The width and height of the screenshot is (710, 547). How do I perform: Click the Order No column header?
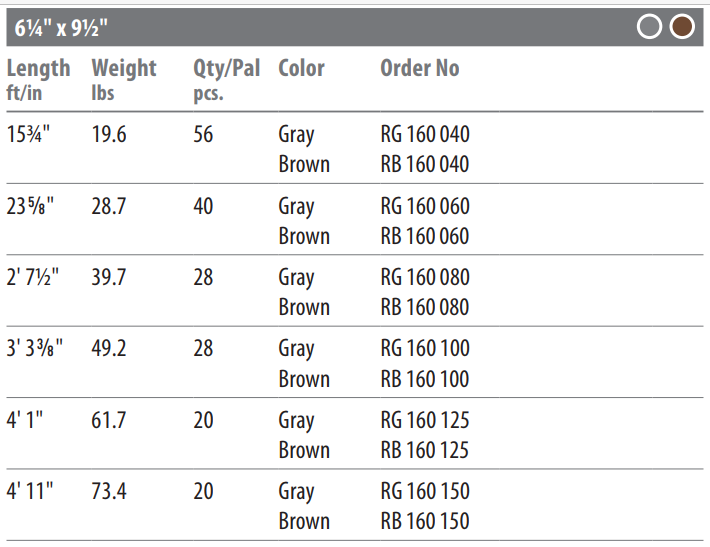420,68
